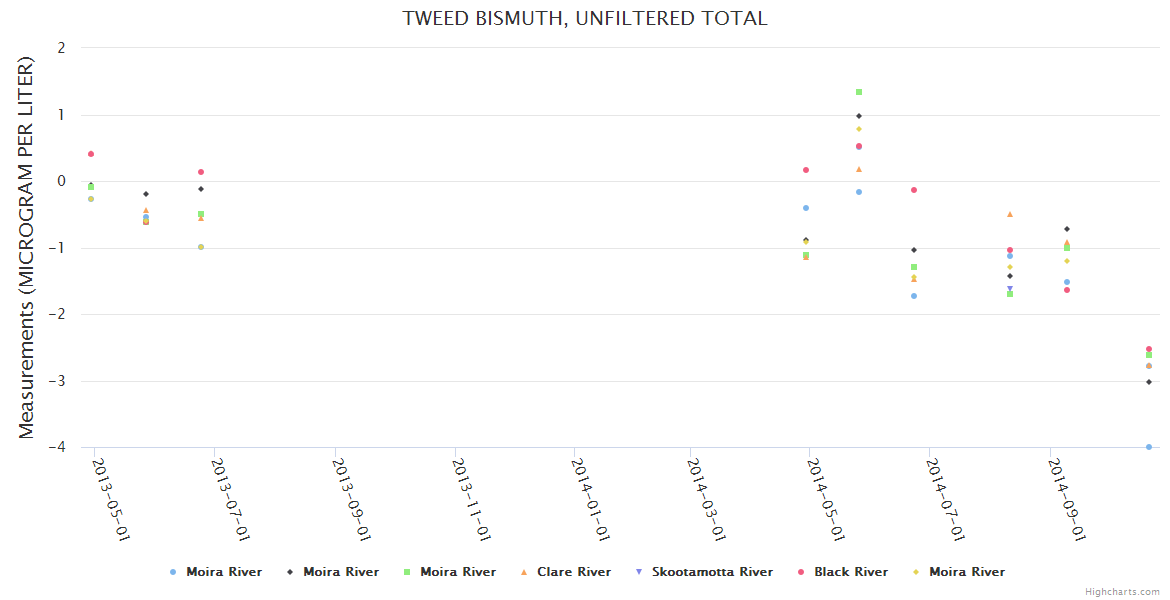Click the blue circle legend marker for Moira River
1170x600 pixels.
tap(173, 572)
